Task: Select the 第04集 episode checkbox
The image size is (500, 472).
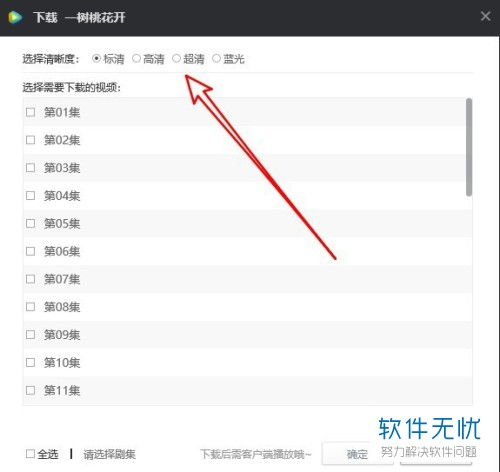Action: tap(30, 195)
